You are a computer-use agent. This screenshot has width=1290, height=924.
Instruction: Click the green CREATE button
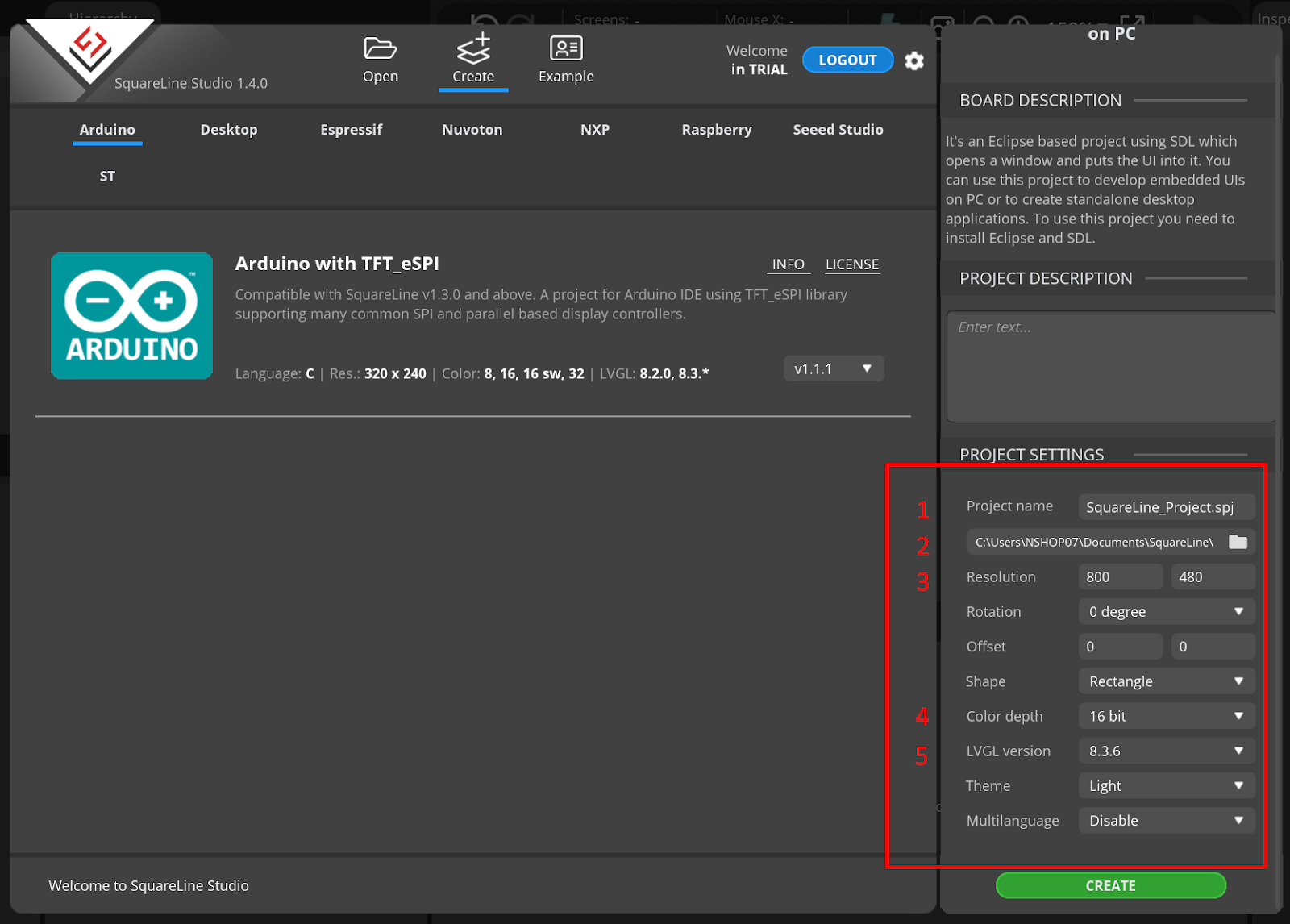pos(1111,885)
